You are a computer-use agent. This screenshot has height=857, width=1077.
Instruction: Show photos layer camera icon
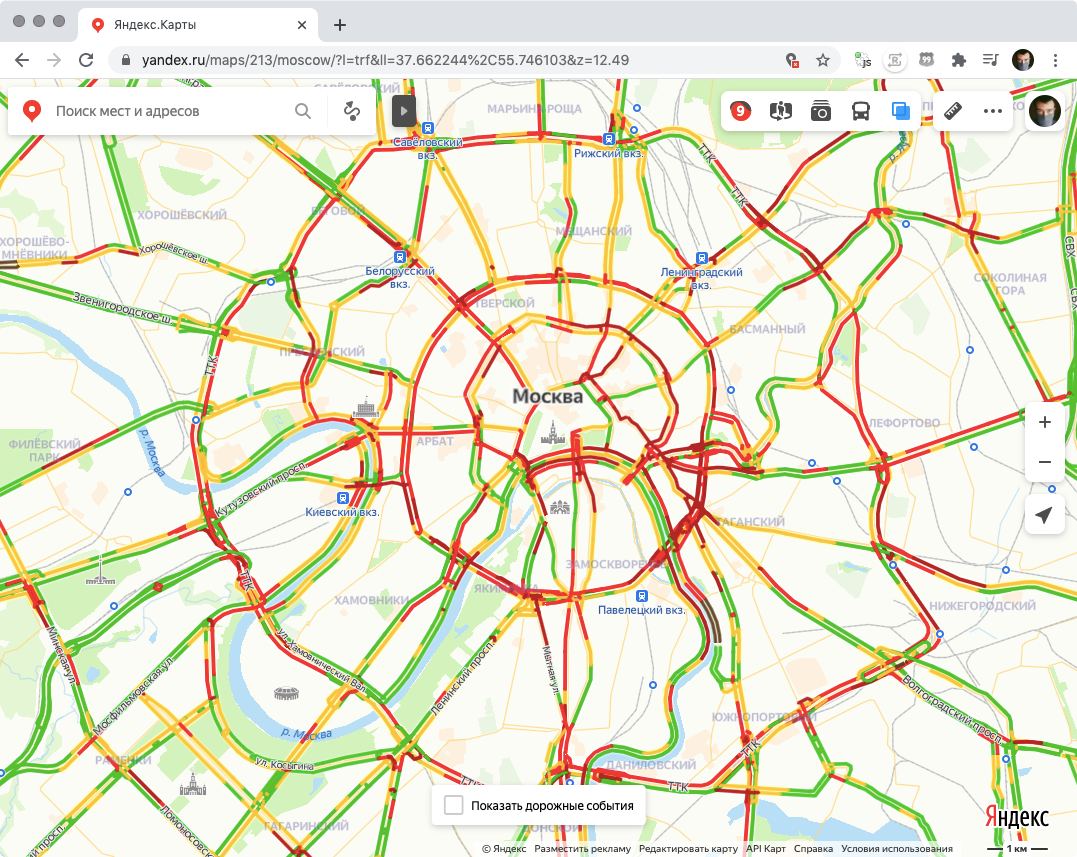820,111
